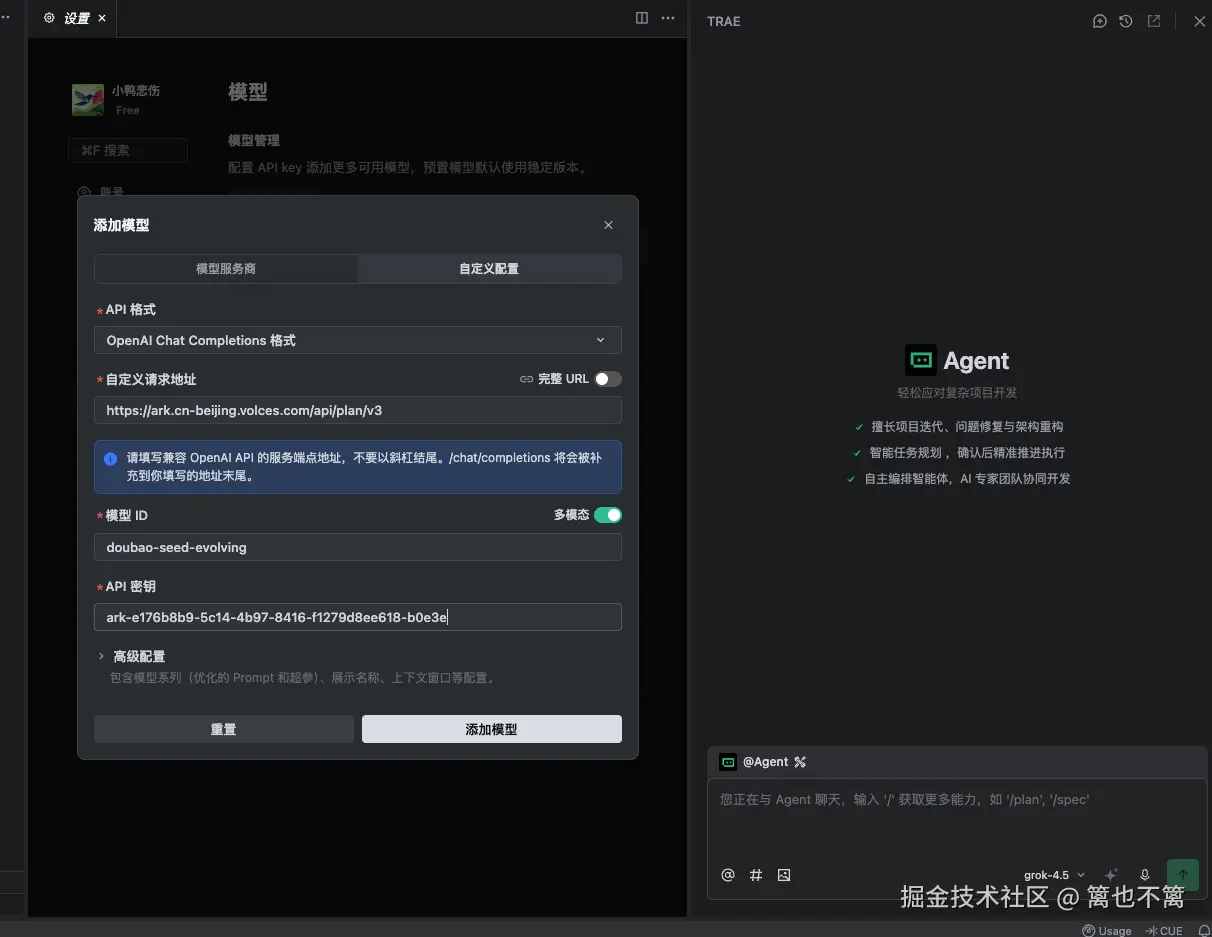This screenshot has width=1212, height=937.
Task: Add context with the # icon
Action: click(756, 875)
